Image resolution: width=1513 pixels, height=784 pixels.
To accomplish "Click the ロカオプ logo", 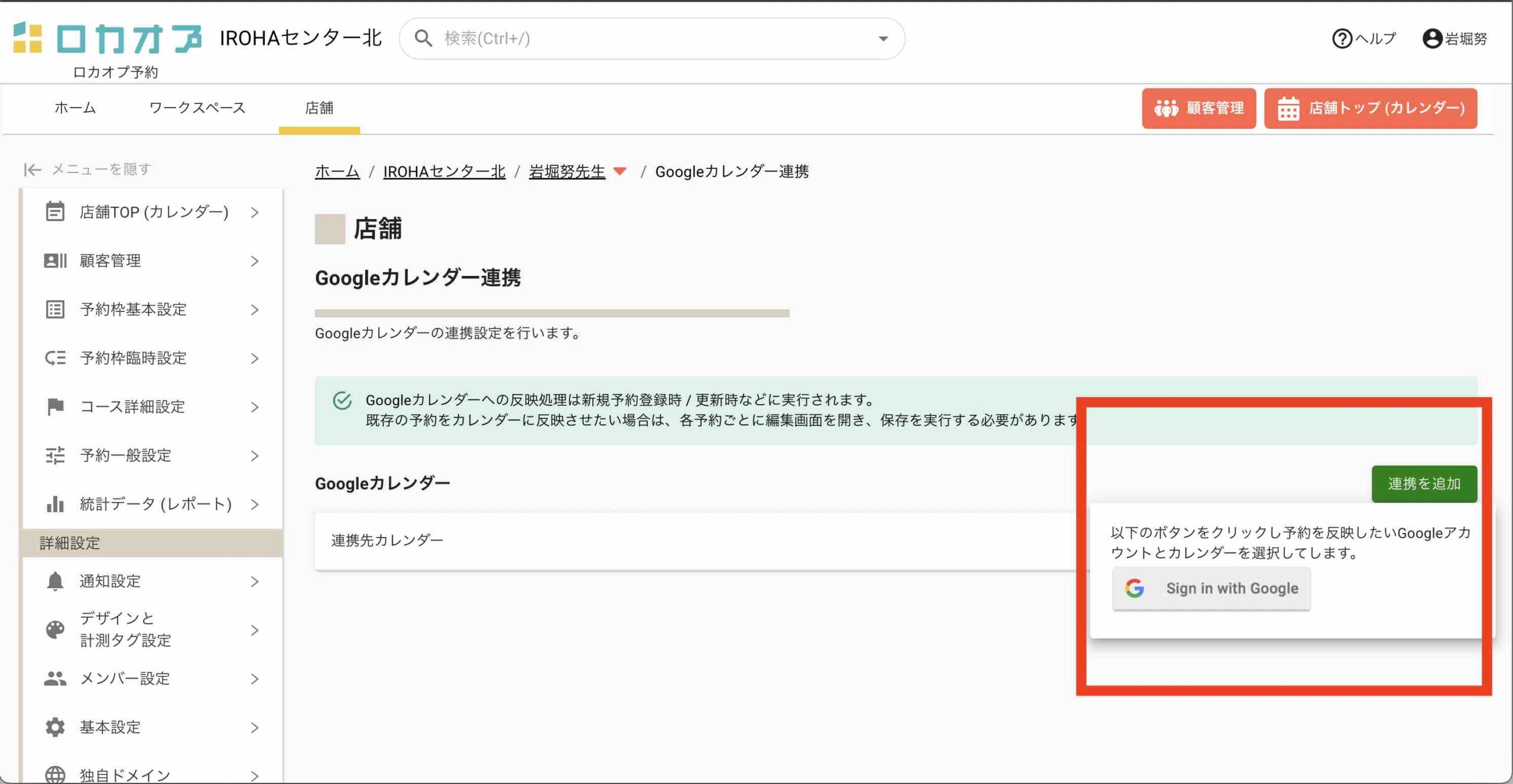I will (x=108, y=39).
